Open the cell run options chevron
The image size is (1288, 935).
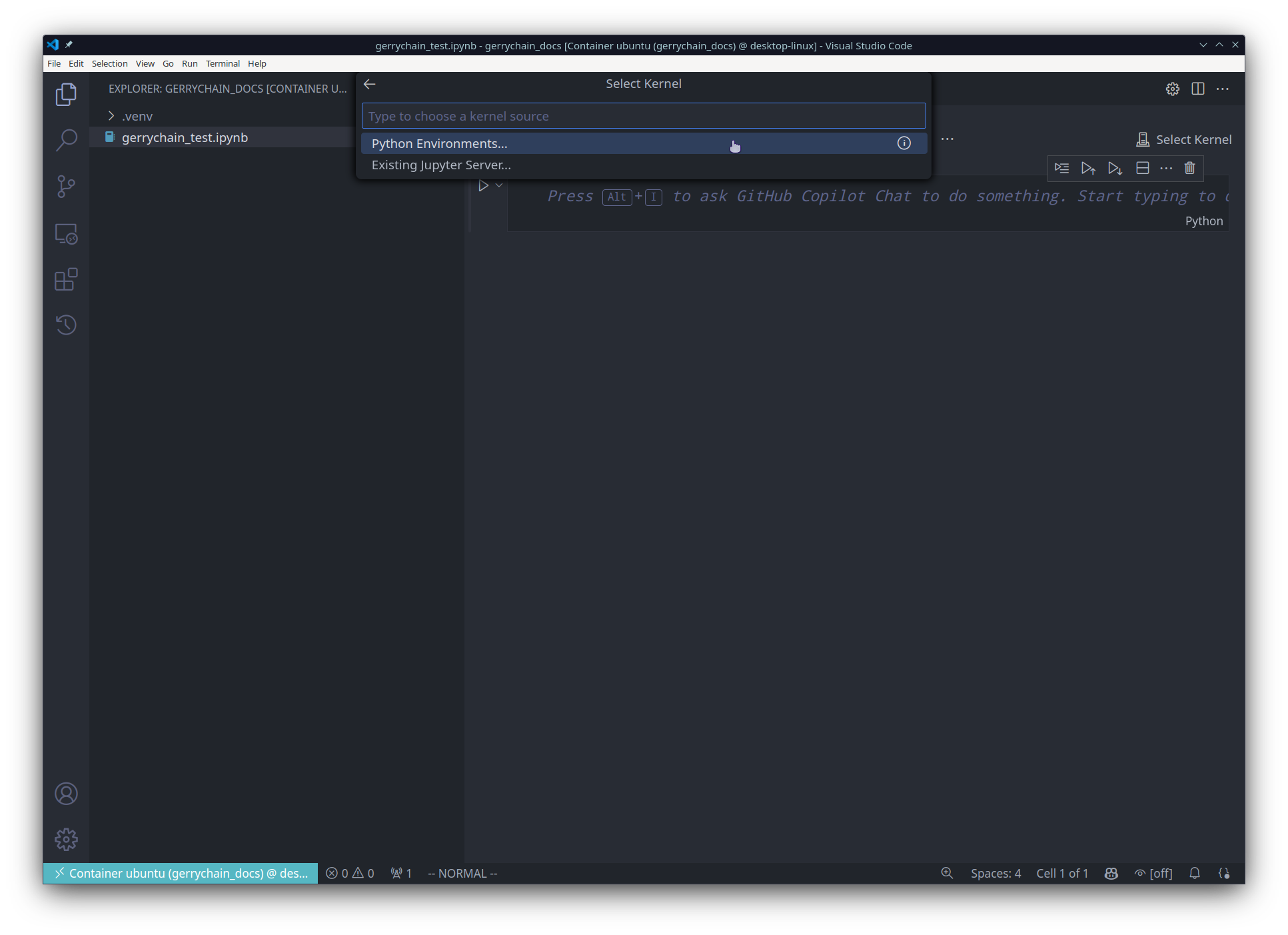500,185
